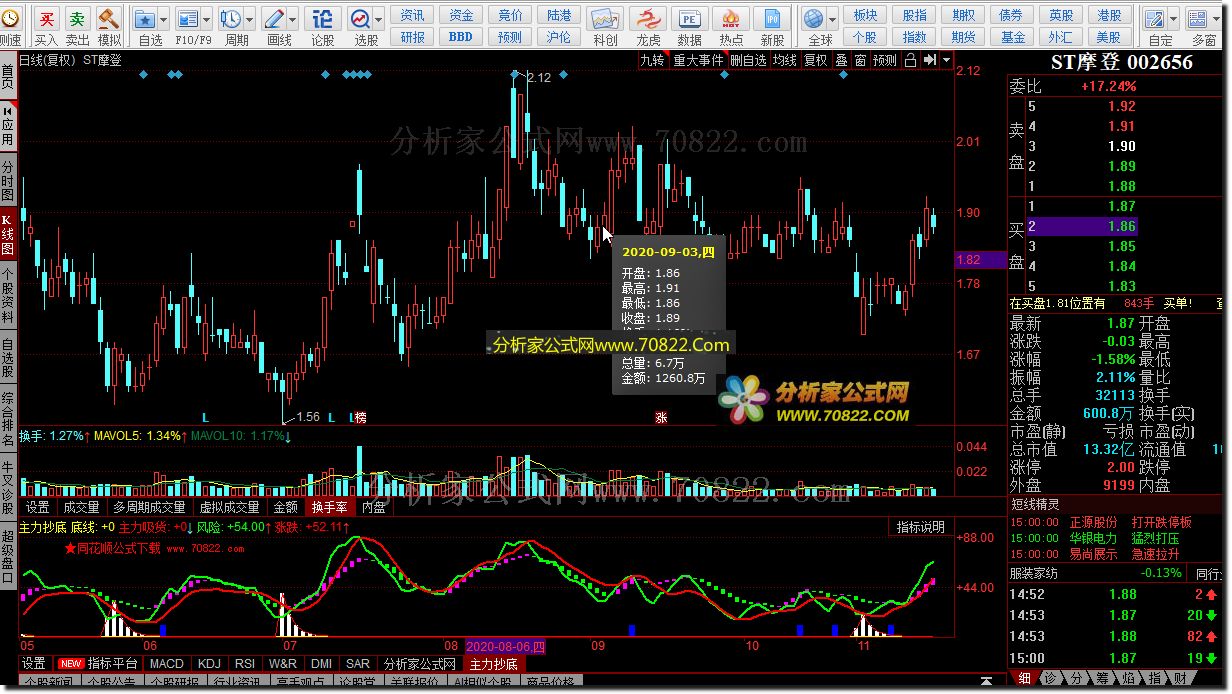Switch to the 分时图 sidebar tab
Image resolution: width=1232 pixels, height=694 pixels.
8,181
